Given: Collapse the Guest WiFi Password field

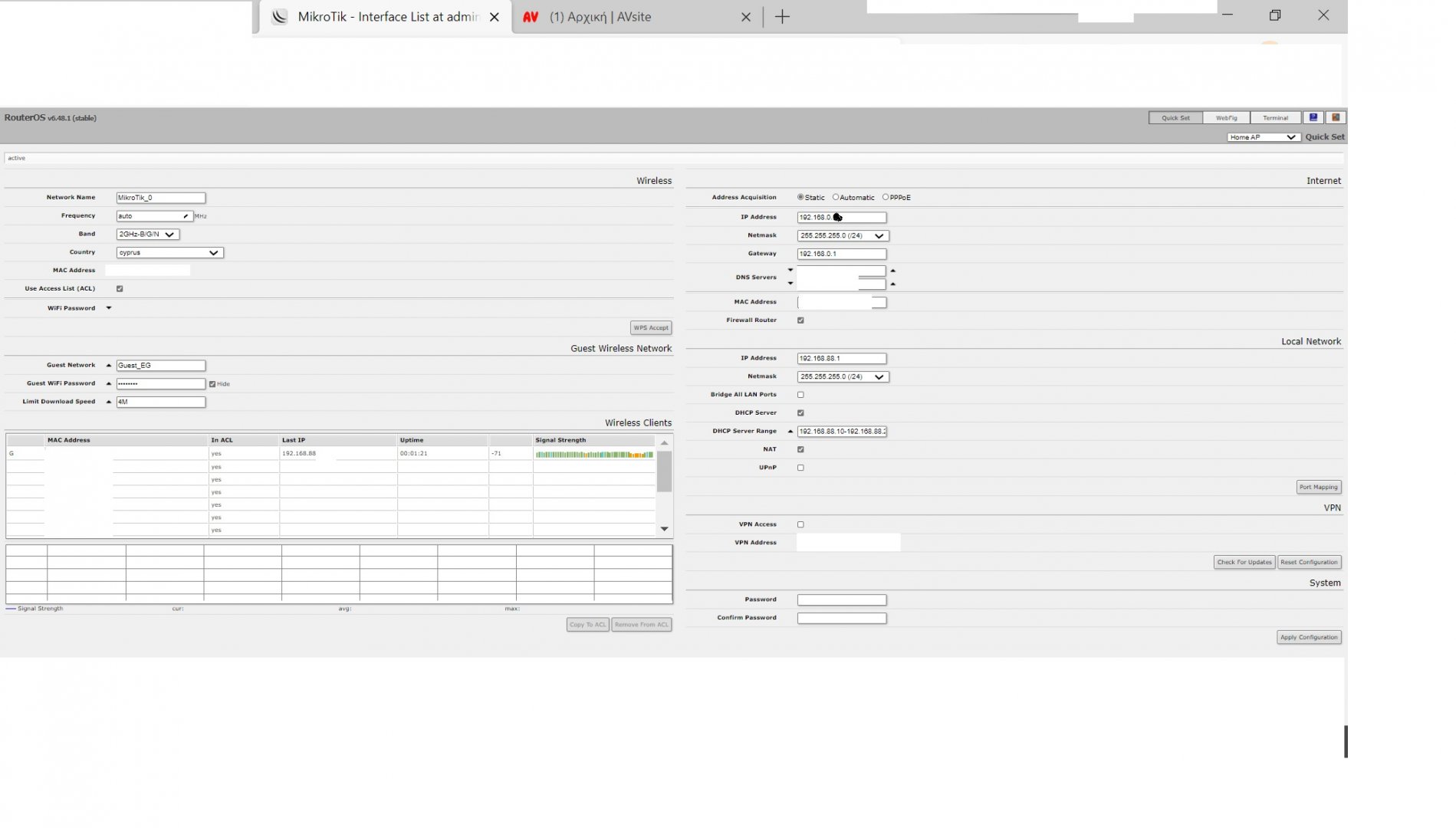Looking at the screenshot, I should click(109, 383).
